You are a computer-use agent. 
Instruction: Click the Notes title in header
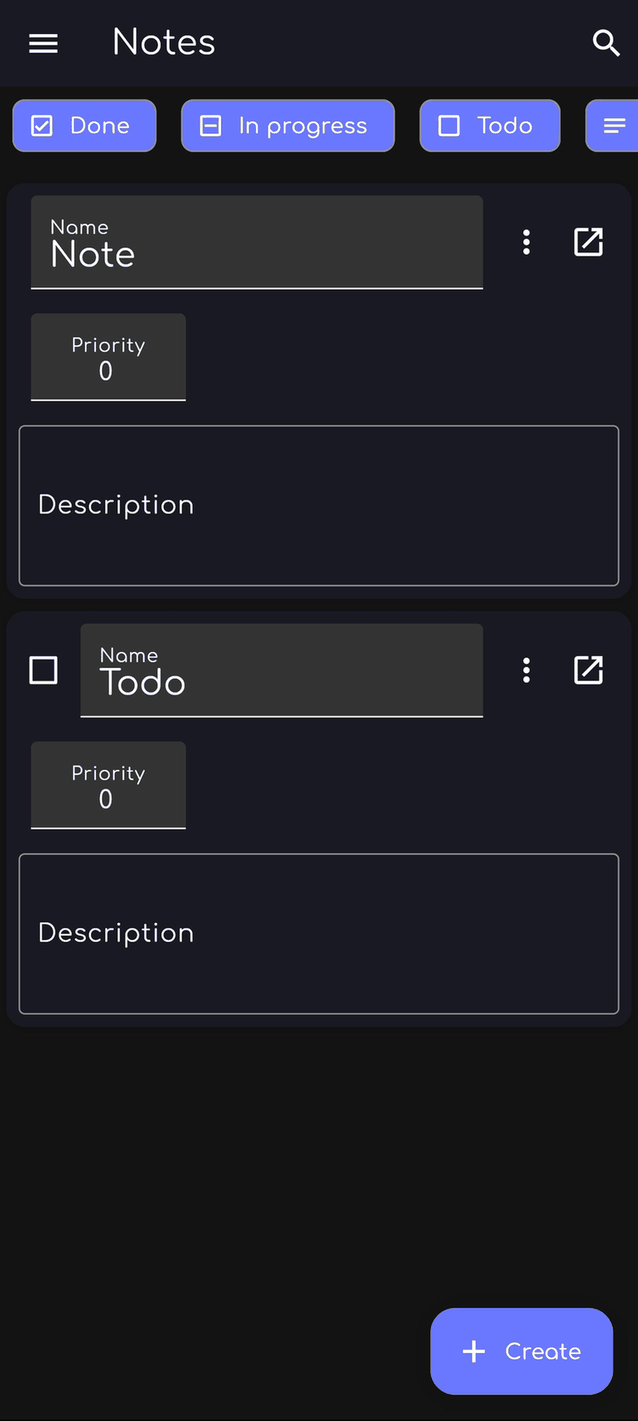point(164,42)
